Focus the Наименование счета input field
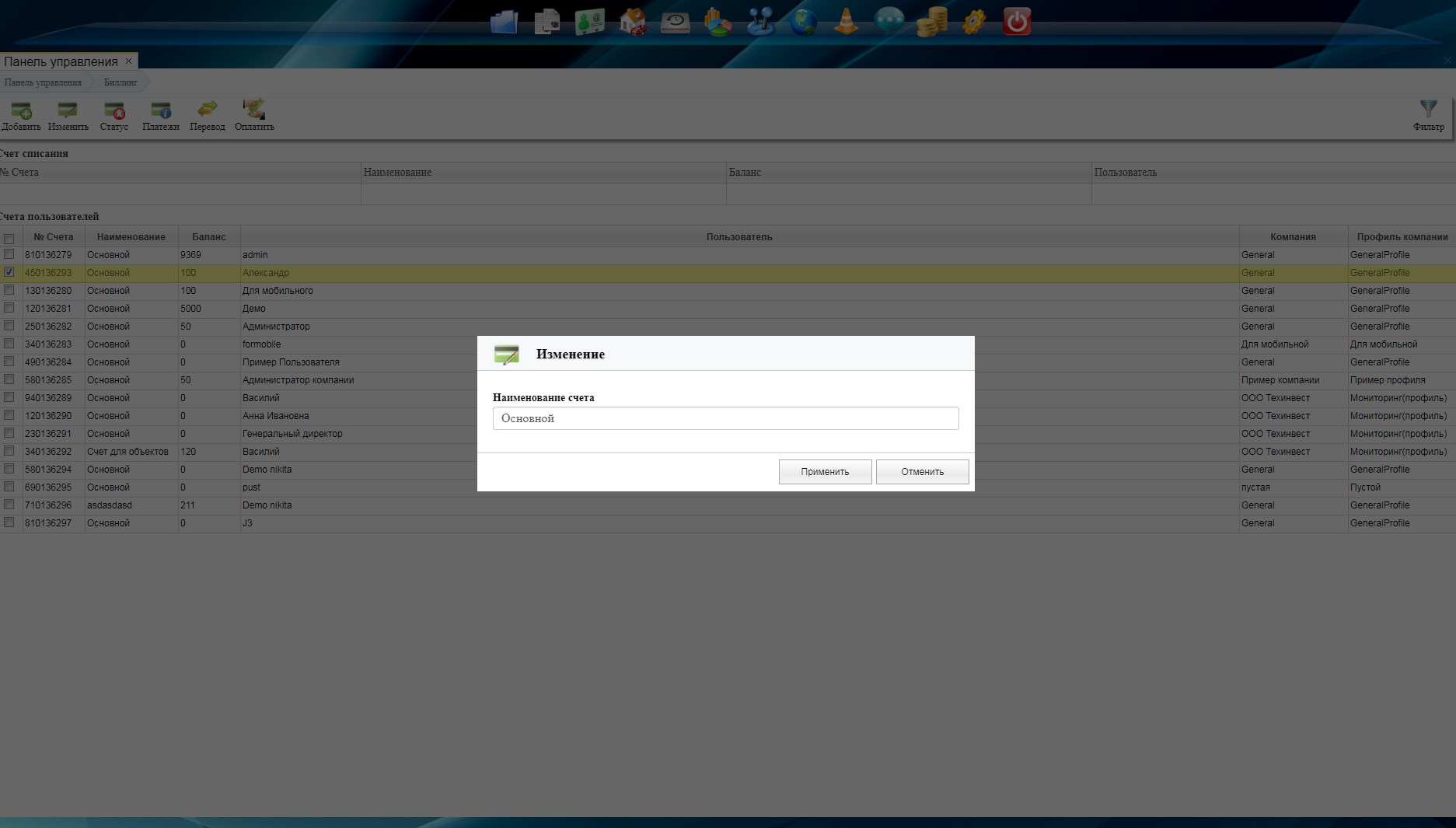The height and width of the screenshot is (828, 1456). click(x=725, y=418)
